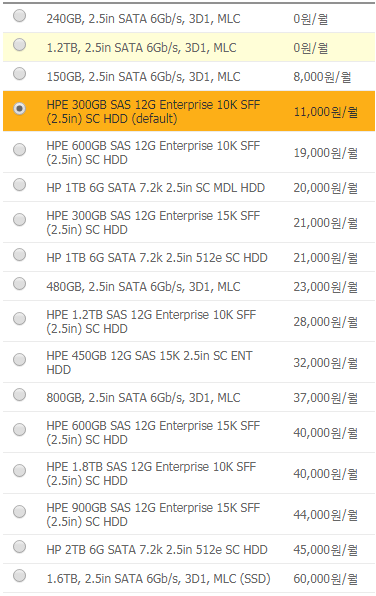Image resolution: width=376 pixels, height=596 pixels.
Task: Pick HP 1TB SATA 512e SC HDD
Action: coord(19,255)
